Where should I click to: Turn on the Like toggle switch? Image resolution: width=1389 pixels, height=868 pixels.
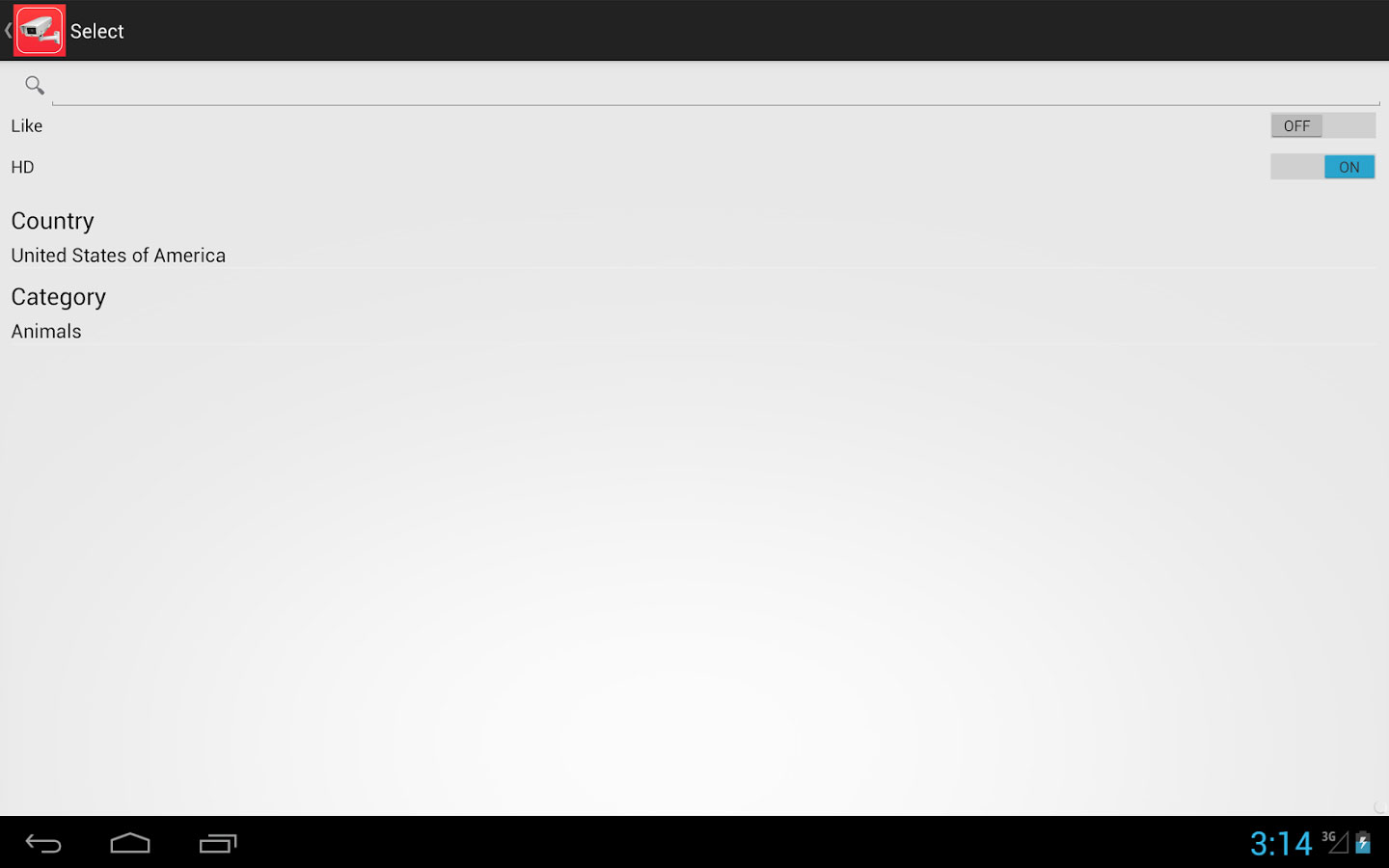click(x=1322, y=125)
